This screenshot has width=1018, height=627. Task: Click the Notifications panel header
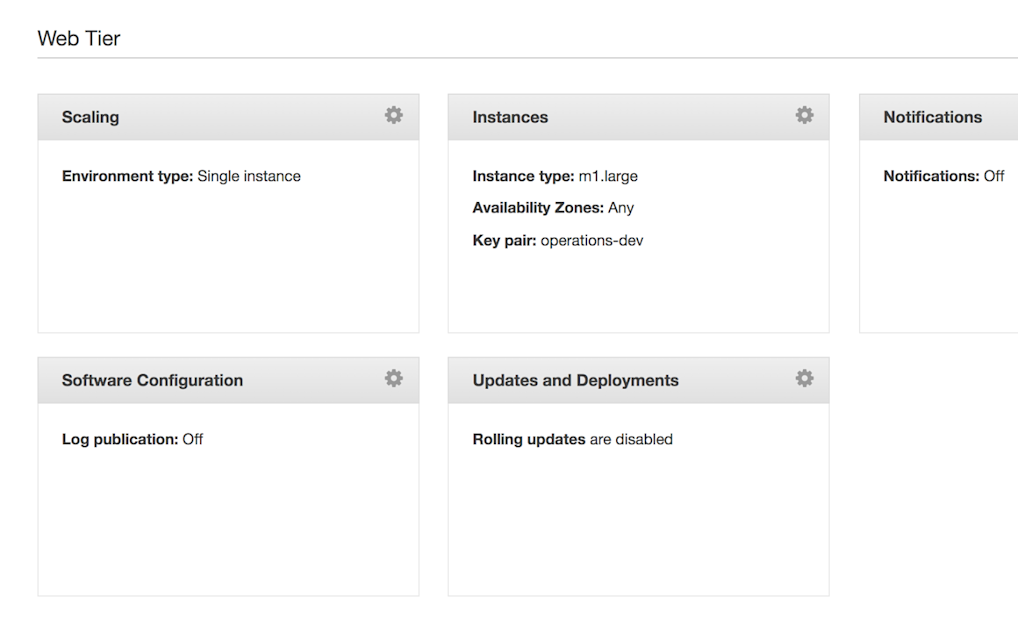[x=932, y=117]
